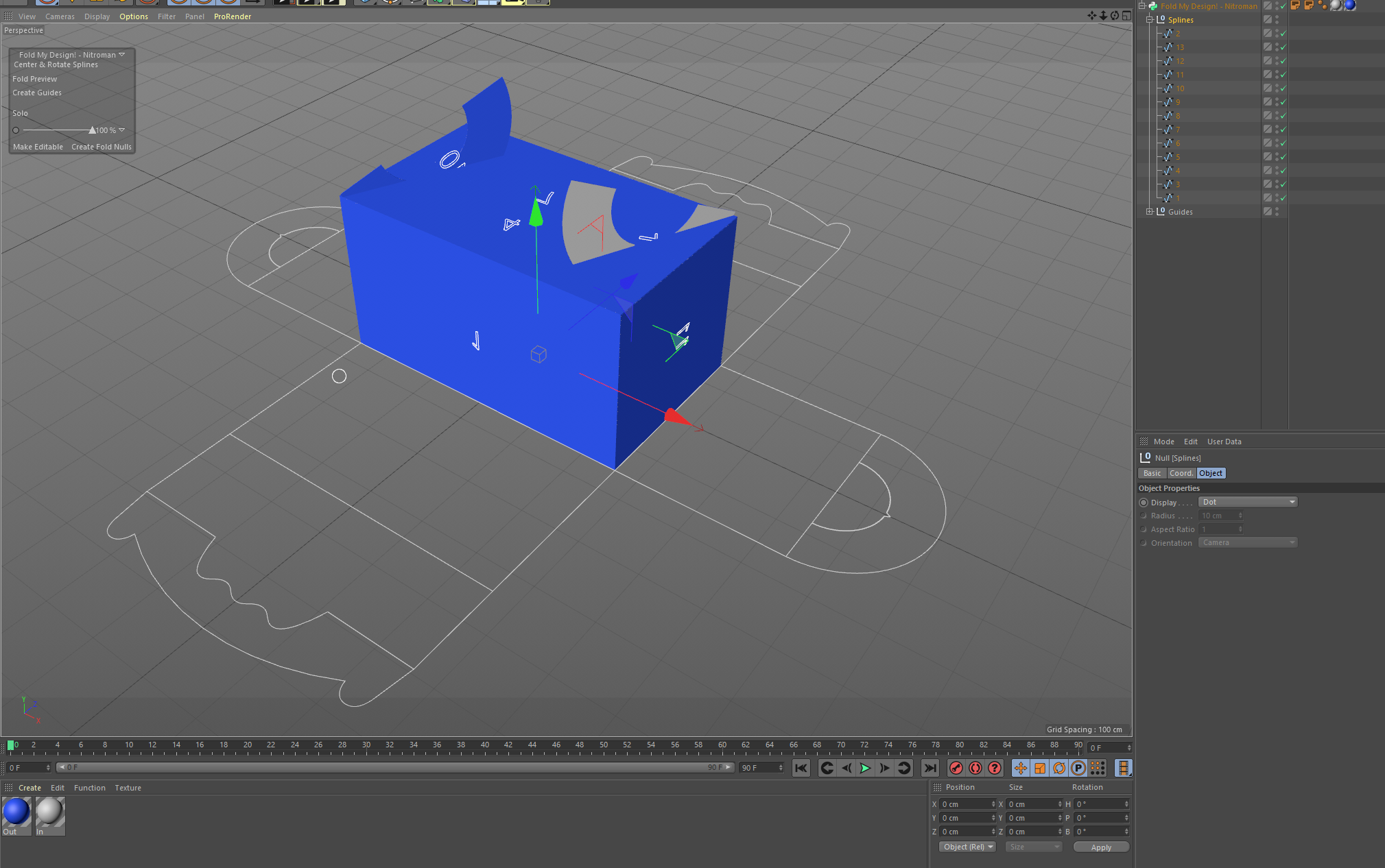The width and height of the screenshot is (1385, 868).
Task: Open the Filter viewport menu
Action: click(x=167, y=16)
